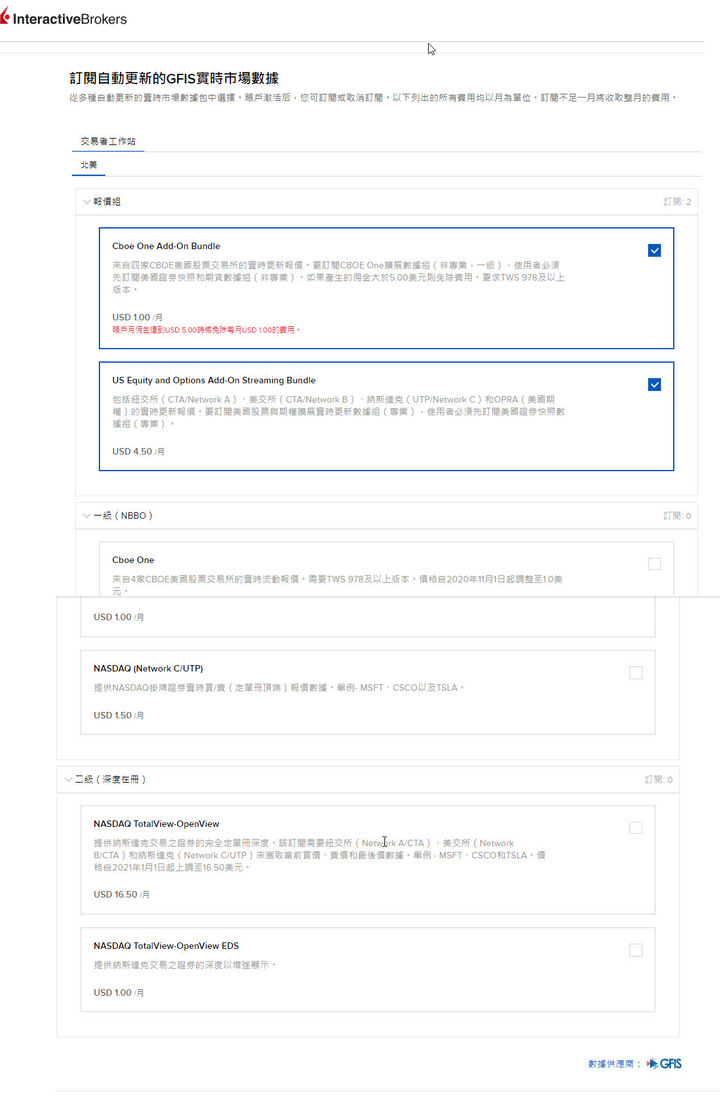Screen dimensions: 720x1101
Task: Select the 北美 region tab
Action: tap(89, 165)
